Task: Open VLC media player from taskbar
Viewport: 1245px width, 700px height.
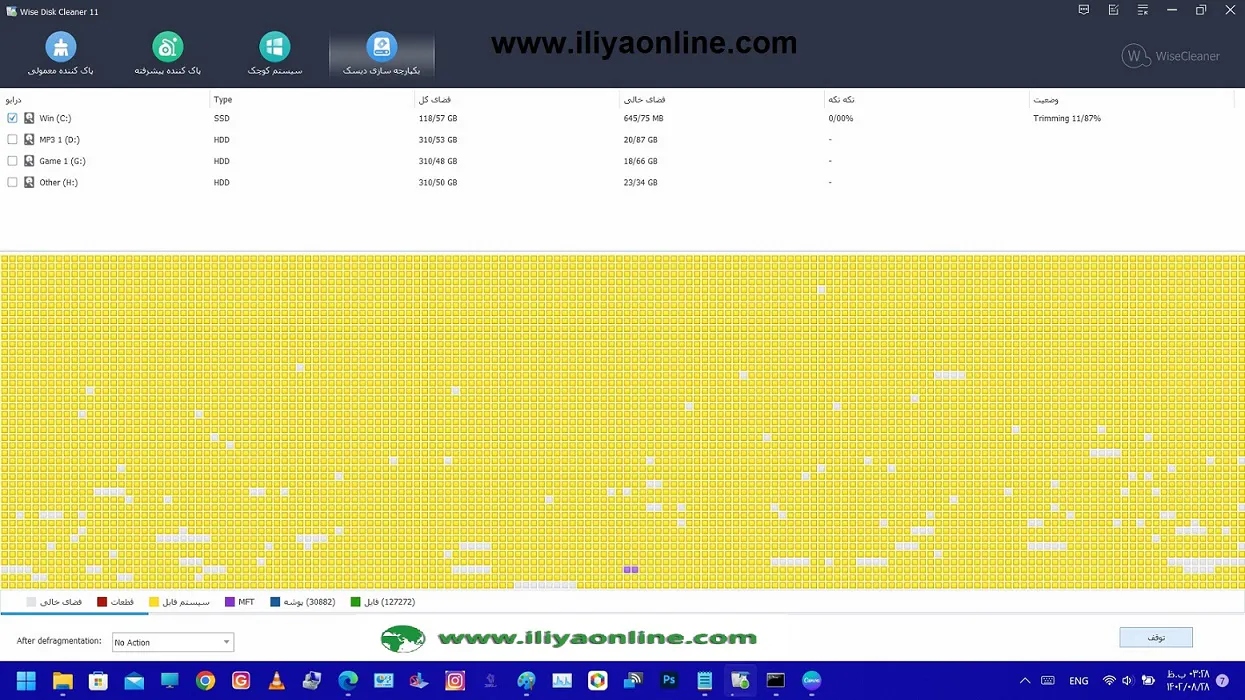Action: 276,681
